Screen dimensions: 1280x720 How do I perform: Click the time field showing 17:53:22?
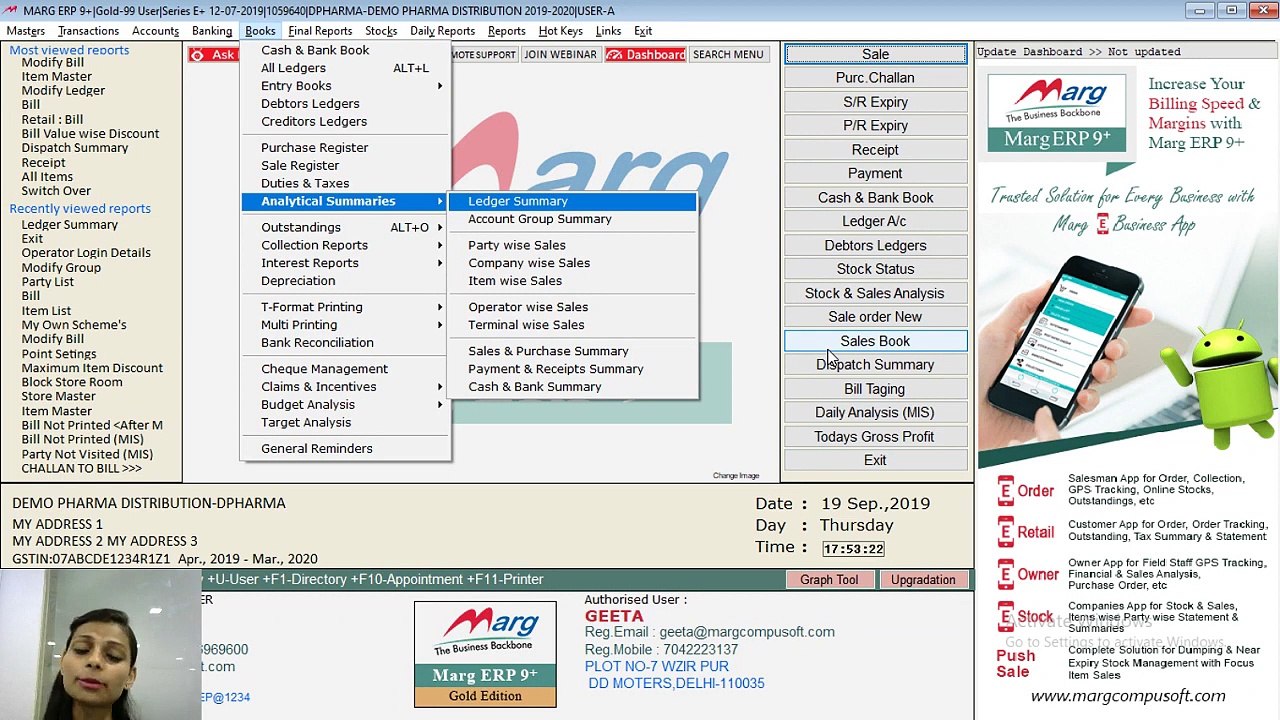click(853, 549)
